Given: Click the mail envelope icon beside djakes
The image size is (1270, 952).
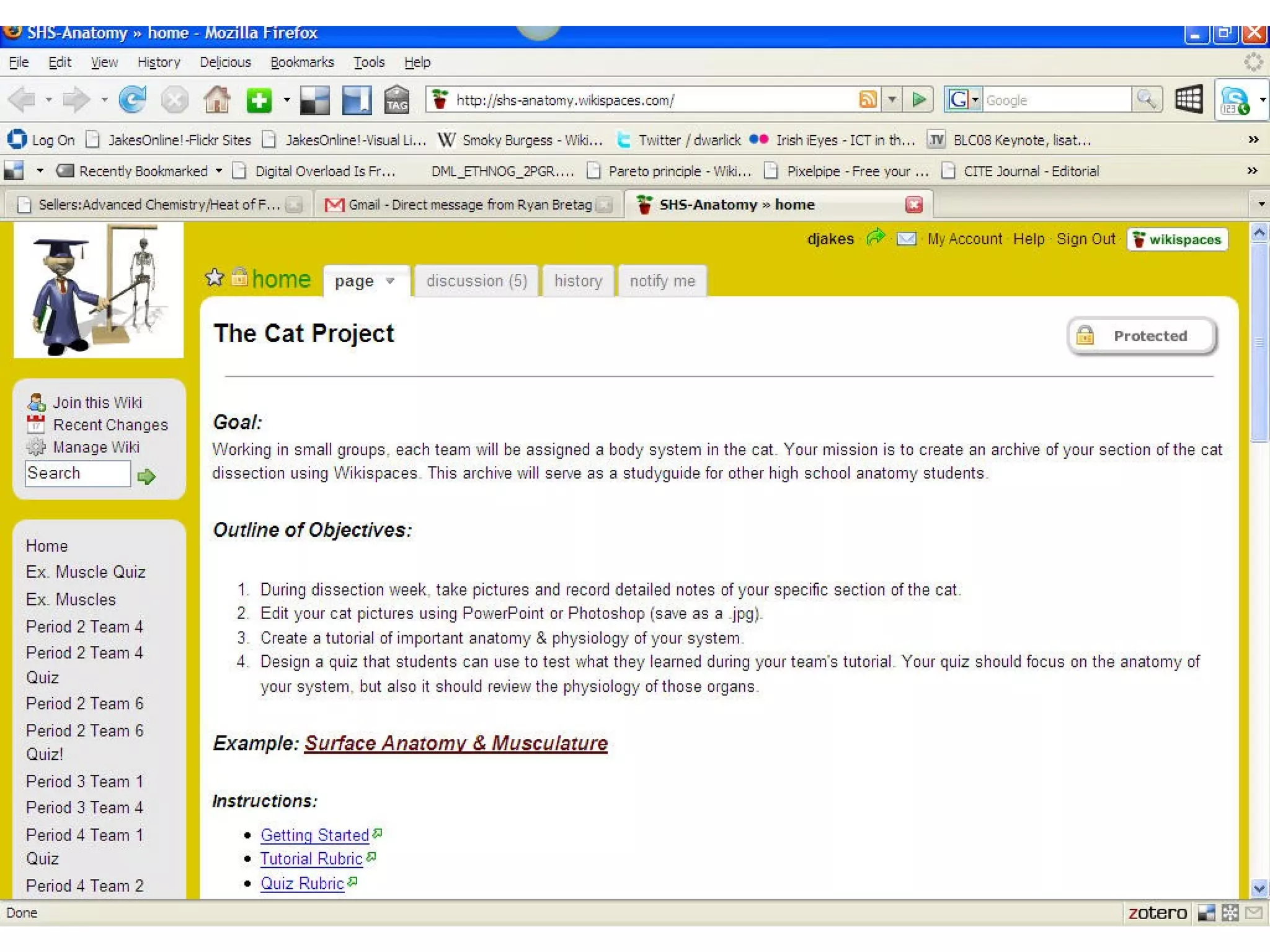Looking at the screenshot, I should [906, 239].
